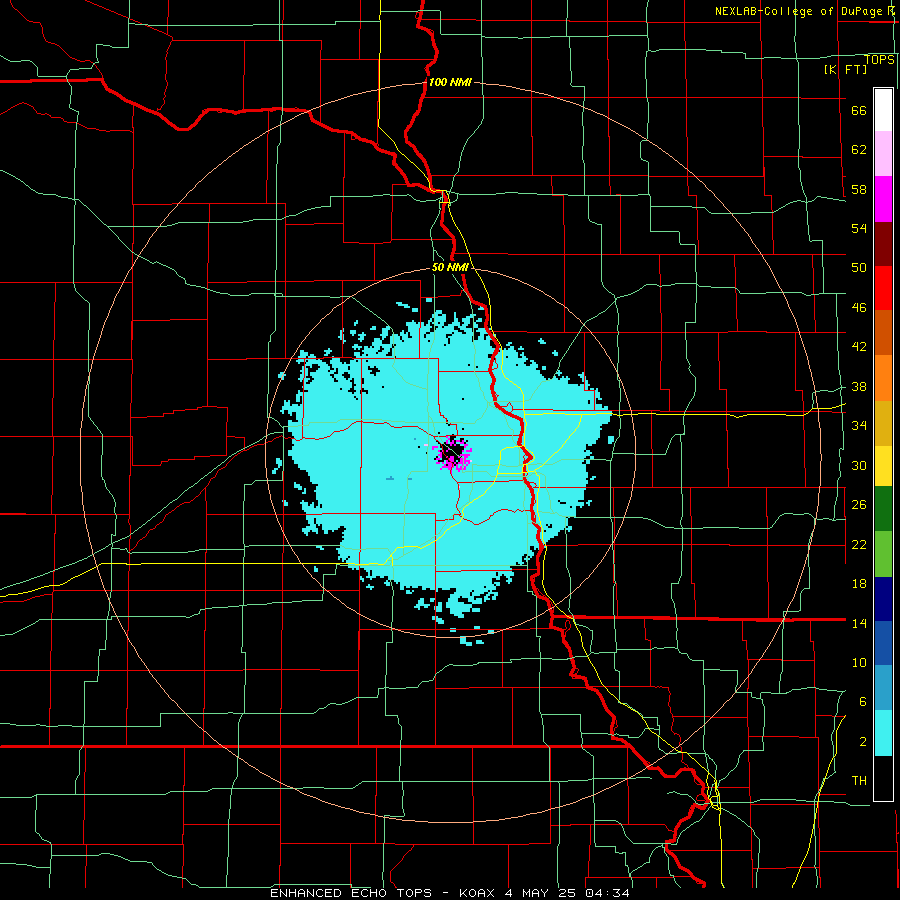
Task: Click the K FT units label
Action: tap(845, 69)
